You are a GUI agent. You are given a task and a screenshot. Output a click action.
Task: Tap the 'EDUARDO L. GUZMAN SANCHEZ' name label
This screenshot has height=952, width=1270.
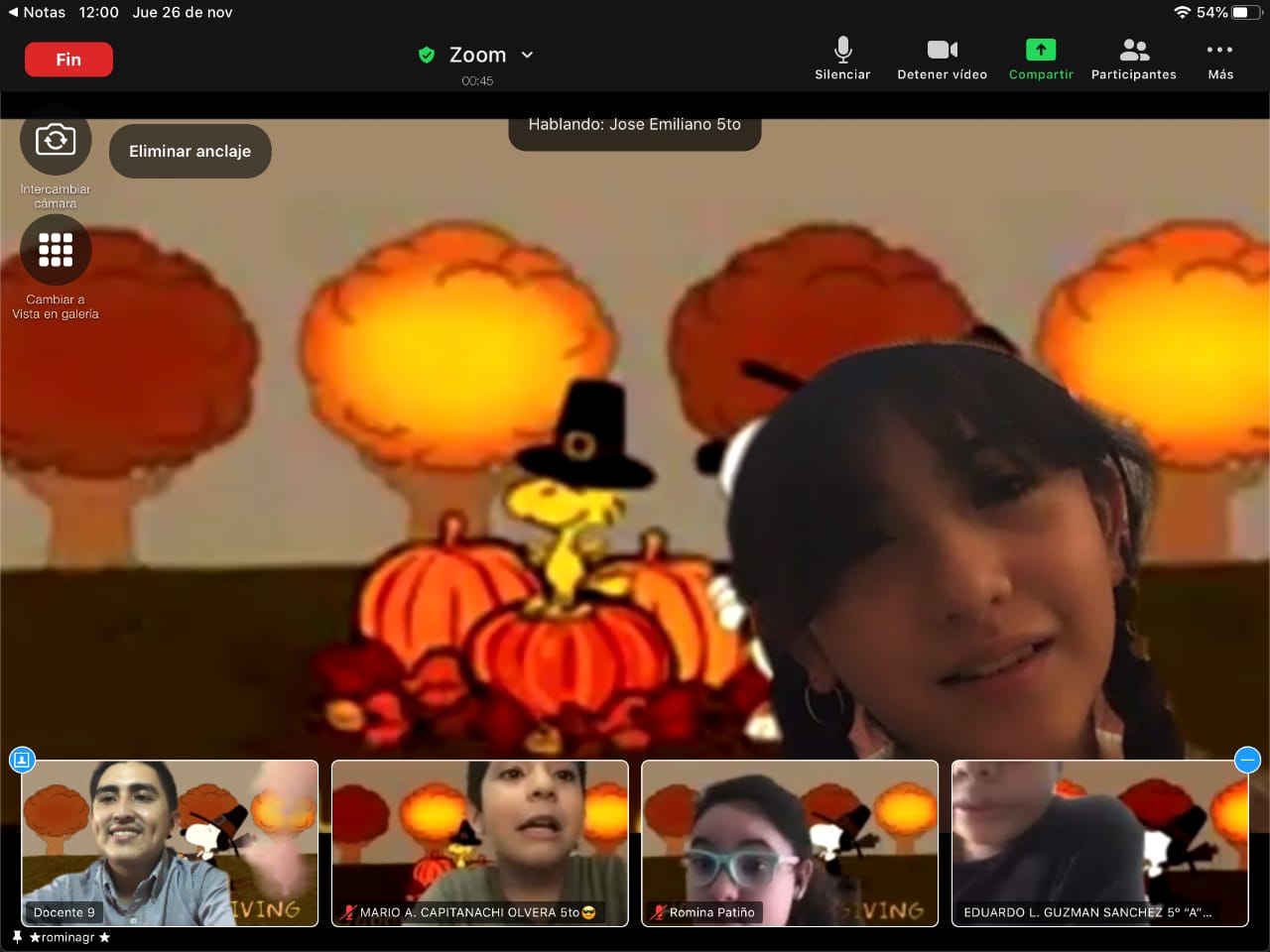1087,912
